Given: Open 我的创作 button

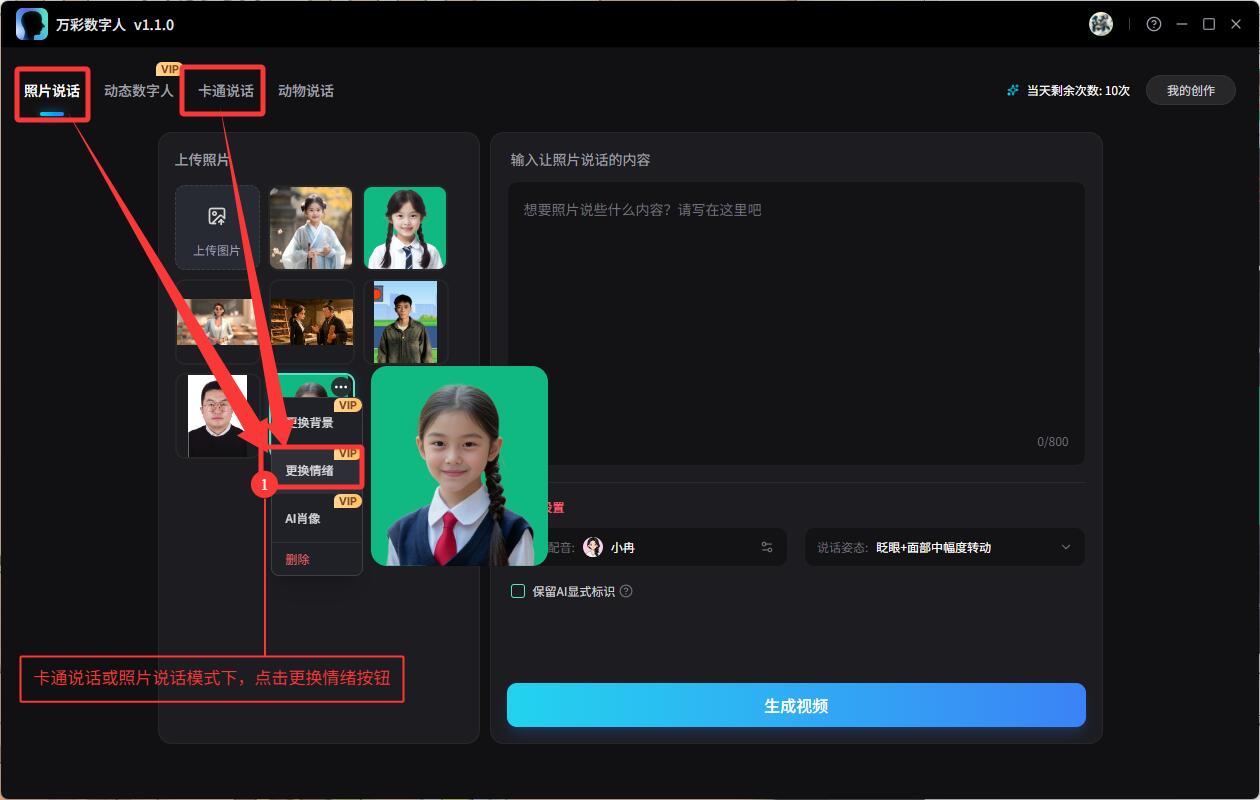Looking at the screenshot, I should coord(1190,90).
